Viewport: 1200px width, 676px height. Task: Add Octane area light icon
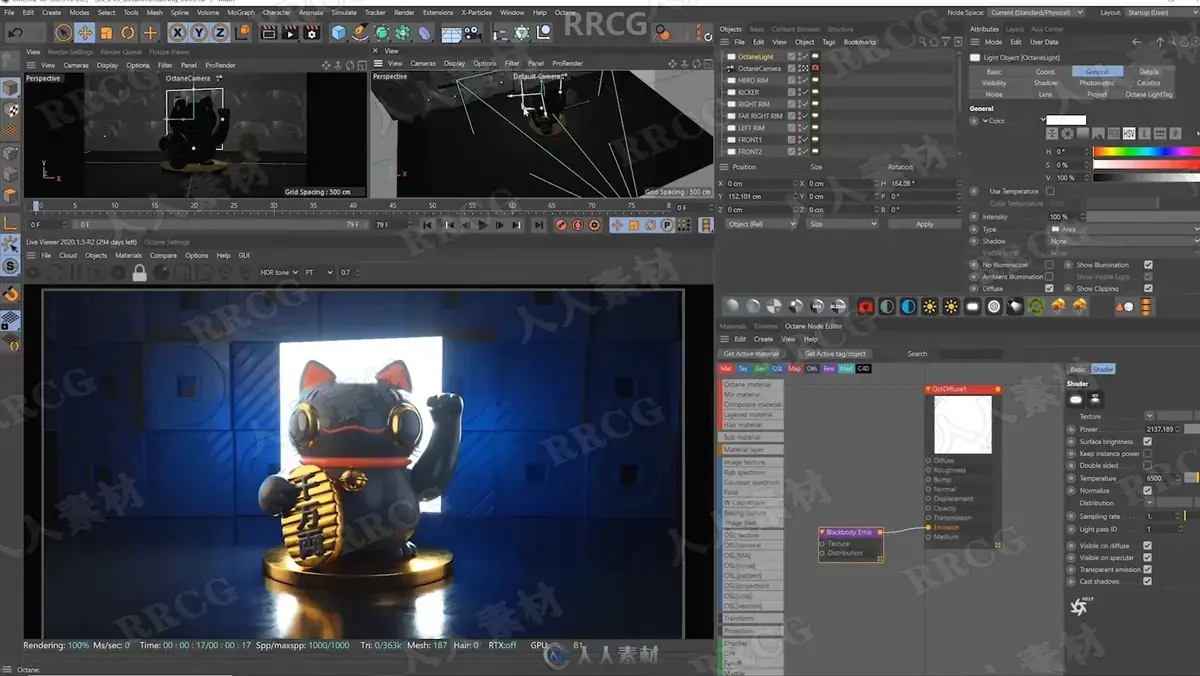[972, 306]
